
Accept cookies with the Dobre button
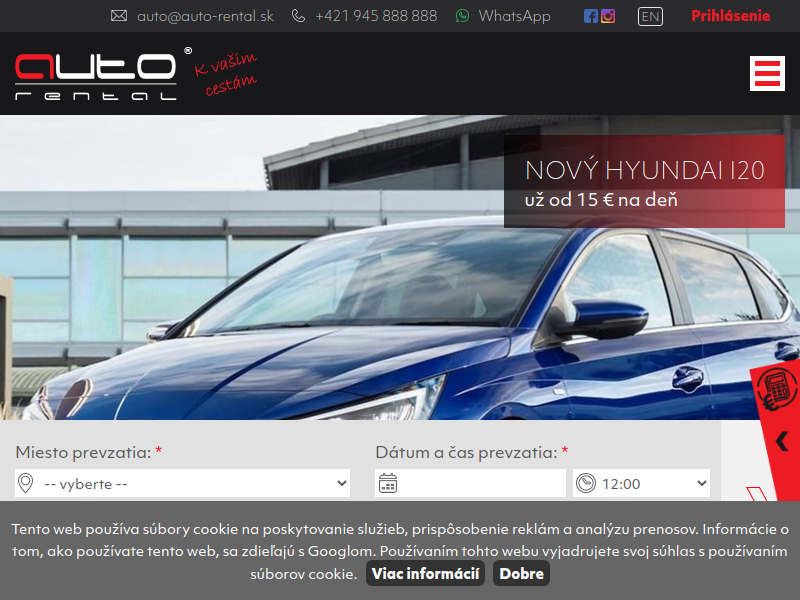click(x=521, y=573)
